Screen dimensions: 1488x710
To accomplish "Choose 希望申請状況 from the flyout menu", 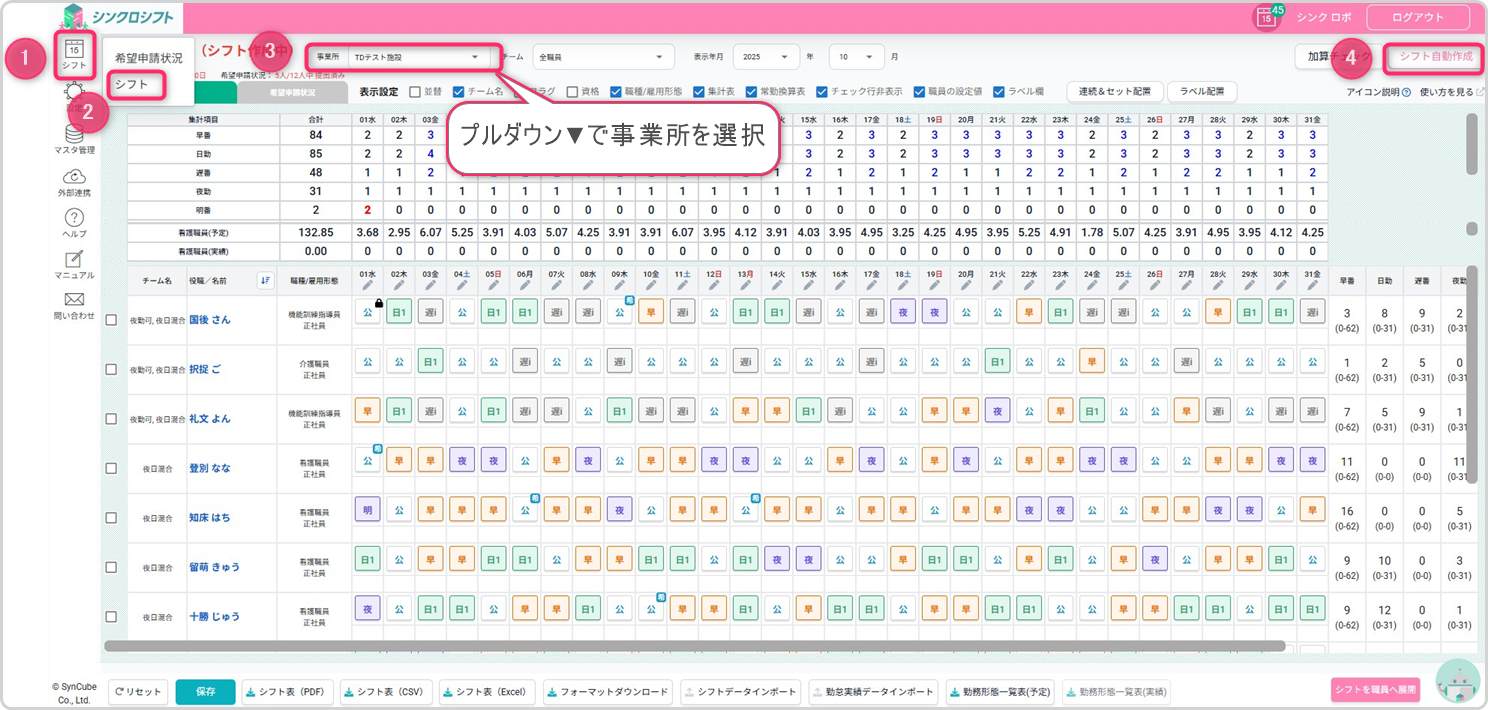I will tap(148, 58).
